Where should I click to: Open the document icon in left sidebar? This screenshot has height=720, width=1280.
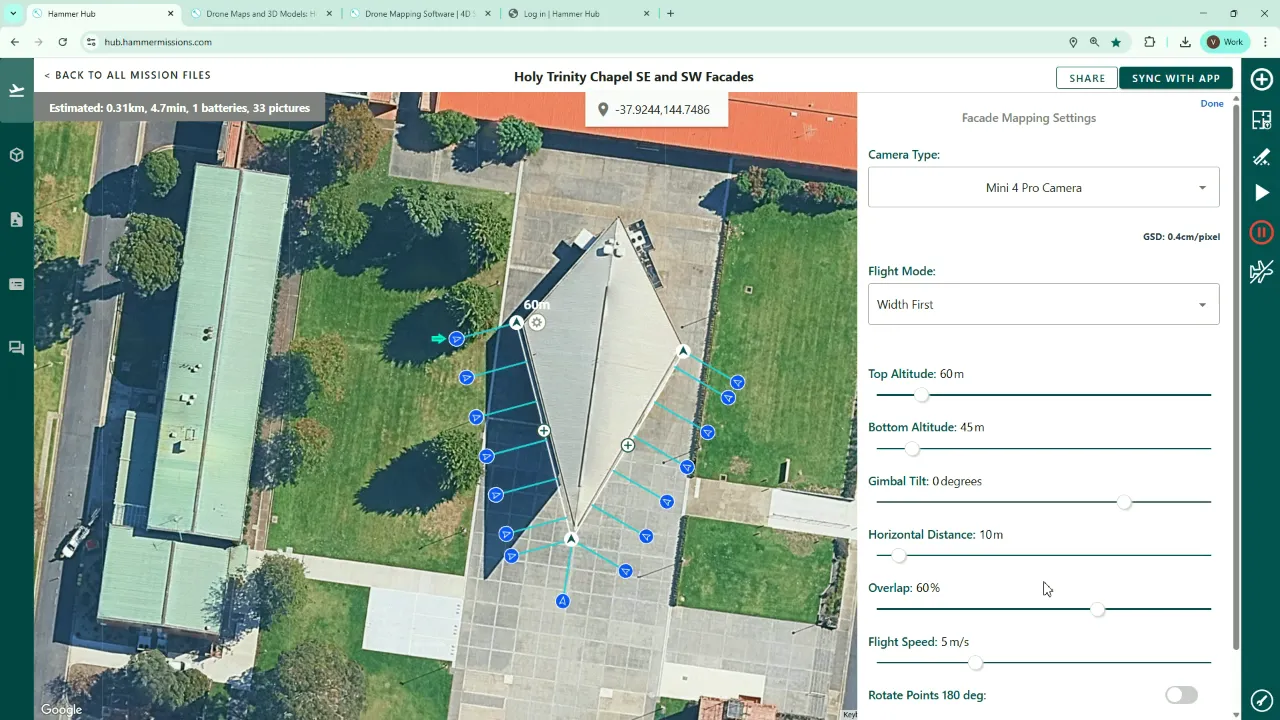[x=16, y=220]
